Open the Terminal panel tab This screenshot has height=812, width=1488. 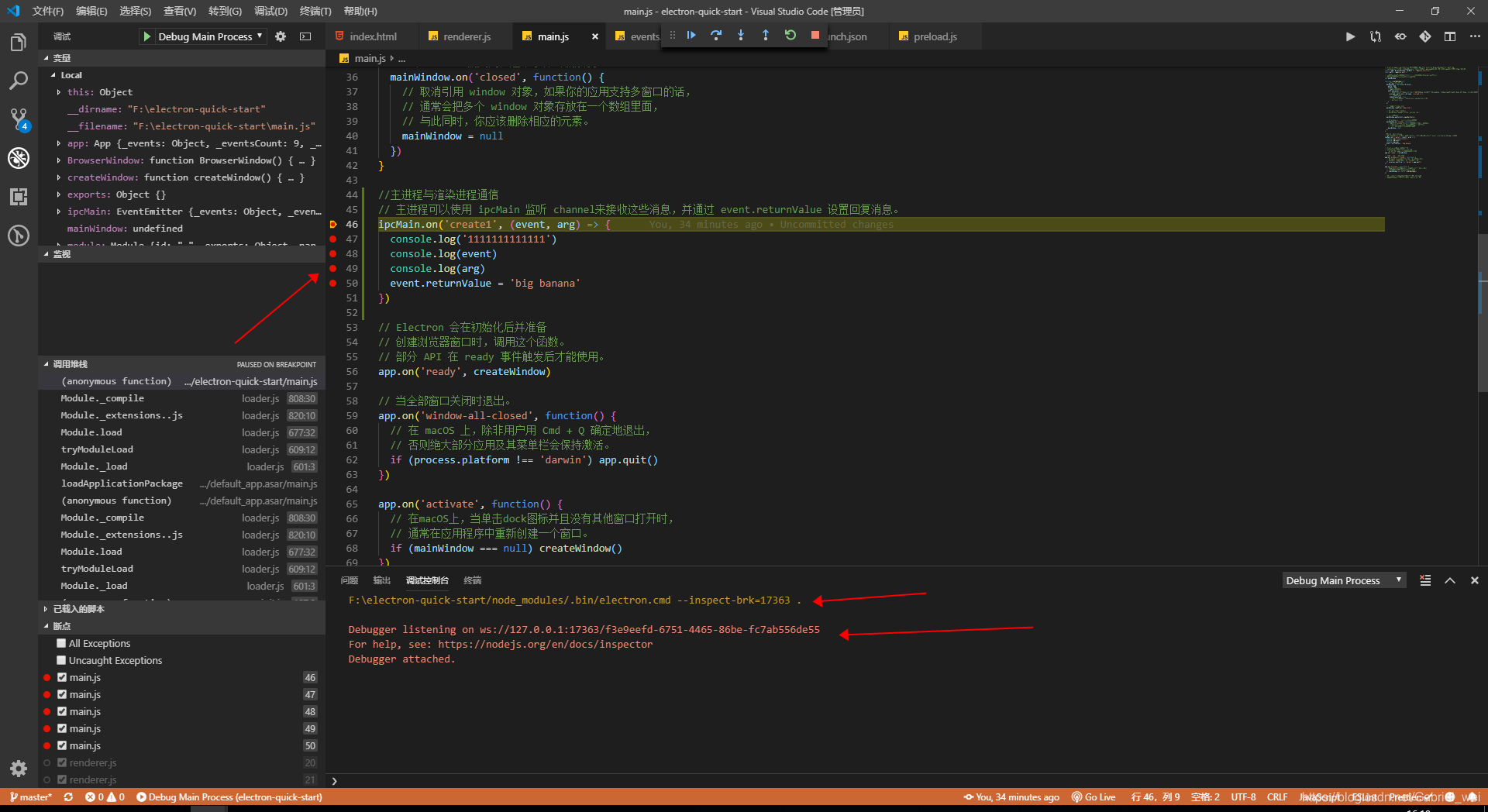click(472, 580)
